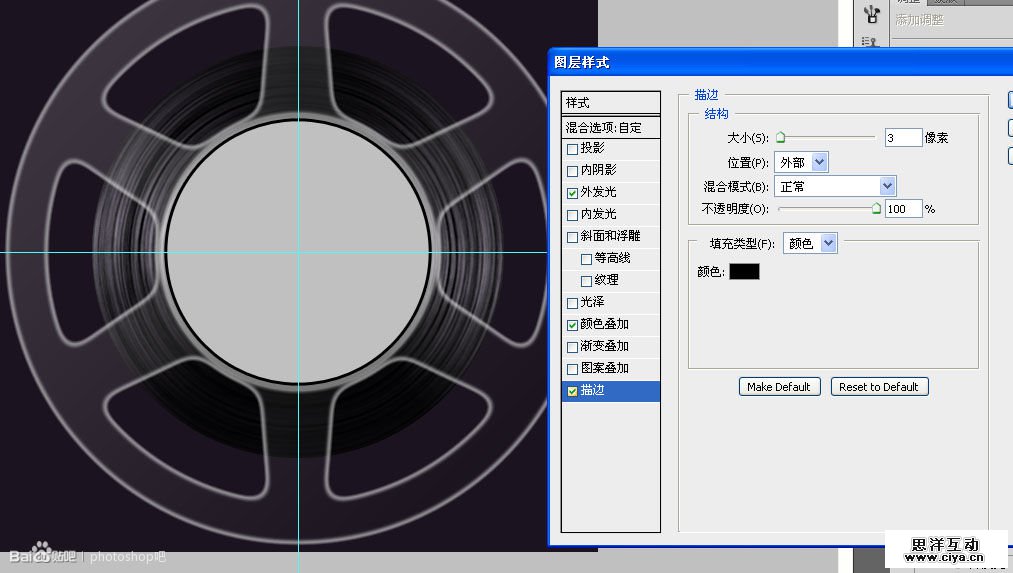Click the Reset to Default button
This screenshot has width=1013, height=573.
coord(879,387)
